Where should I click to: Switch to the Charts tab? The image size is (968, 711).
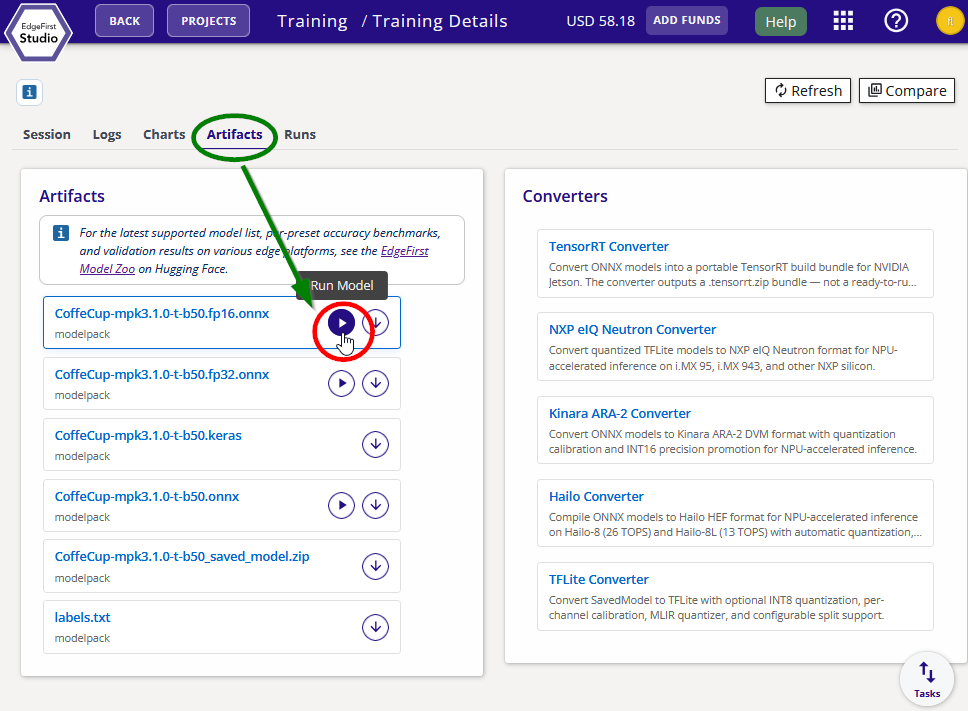tap(164, 135)
